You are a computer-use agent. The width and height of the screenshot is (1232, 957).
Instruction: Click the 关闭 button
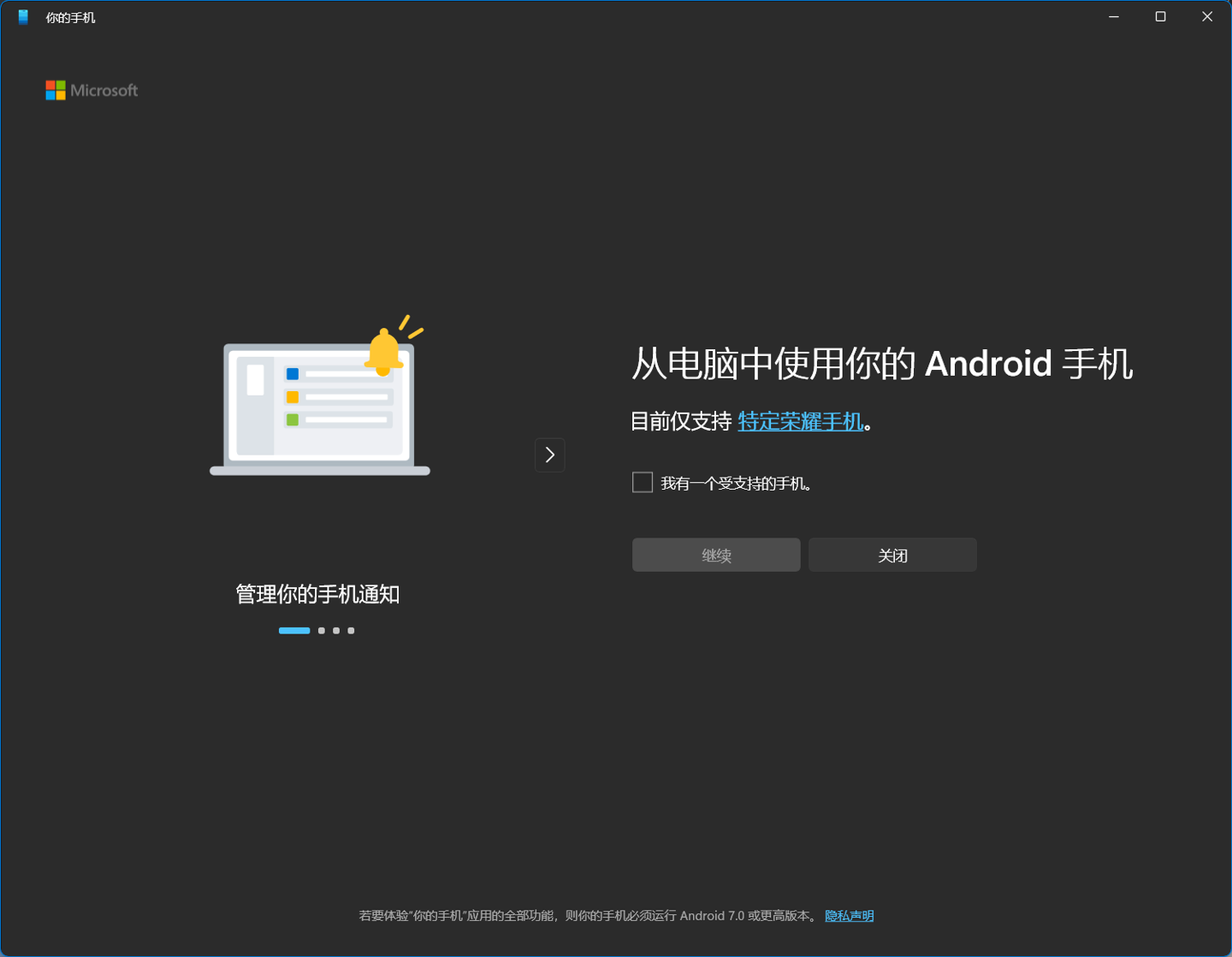[x=891, y=555]
